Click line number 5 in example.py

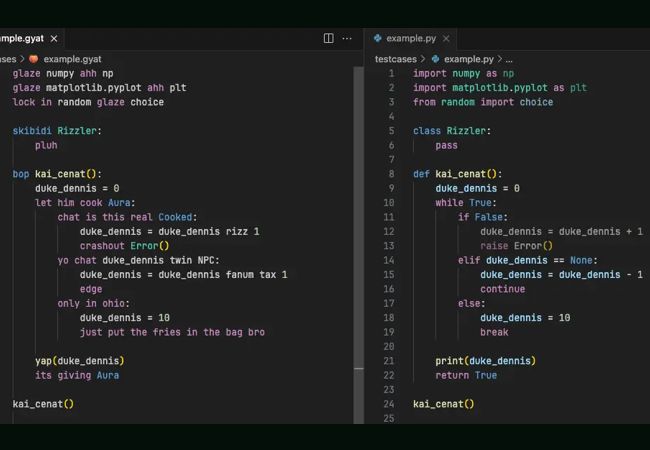tap(391, 131)
